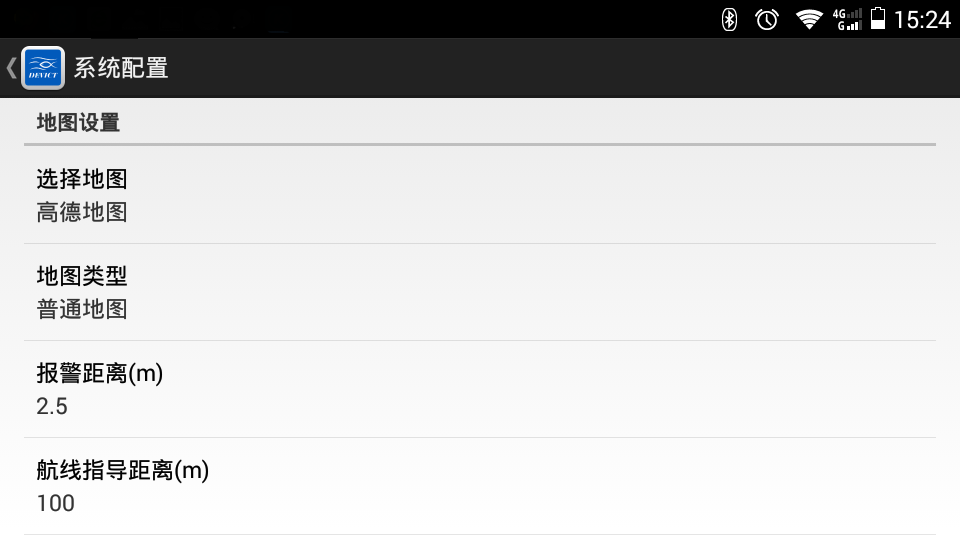Tap the Bluetooth status icon

coord(729,20)
